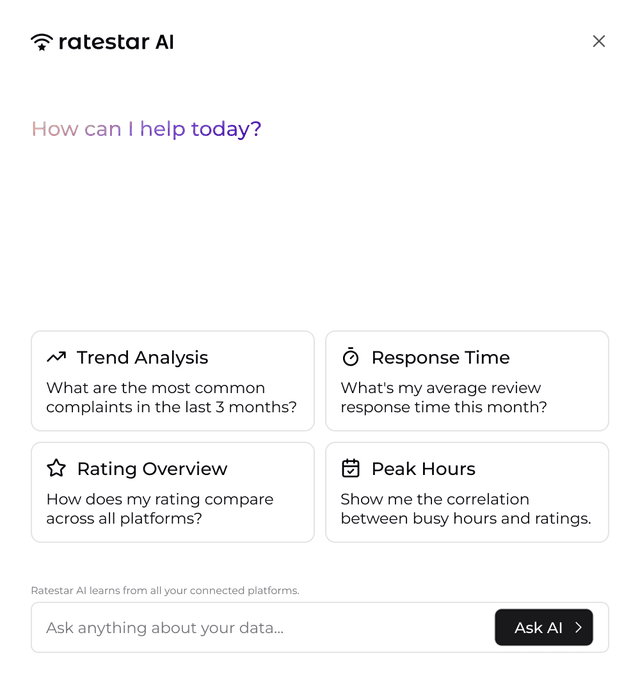Select the Trend Analysis card title
The image size is (640, 694).
pyautogui.click(x=142, y=358)
